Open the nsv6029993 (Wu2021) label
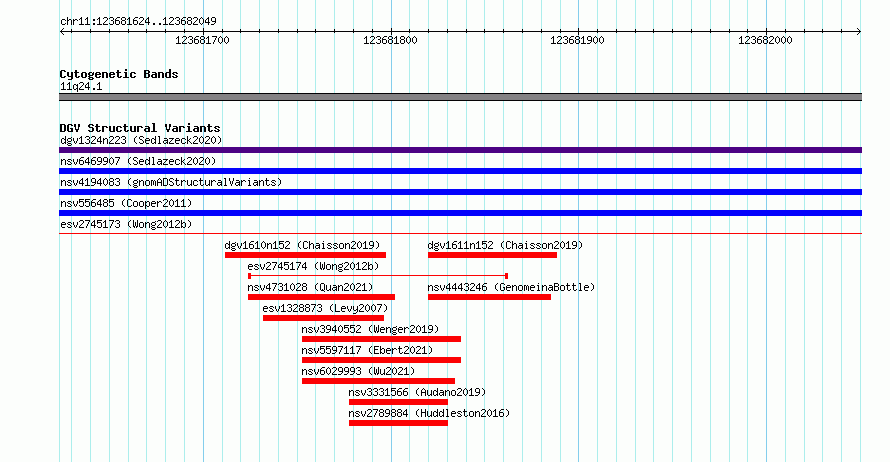Viewport: 890px width, 462px height. [358, 371]
